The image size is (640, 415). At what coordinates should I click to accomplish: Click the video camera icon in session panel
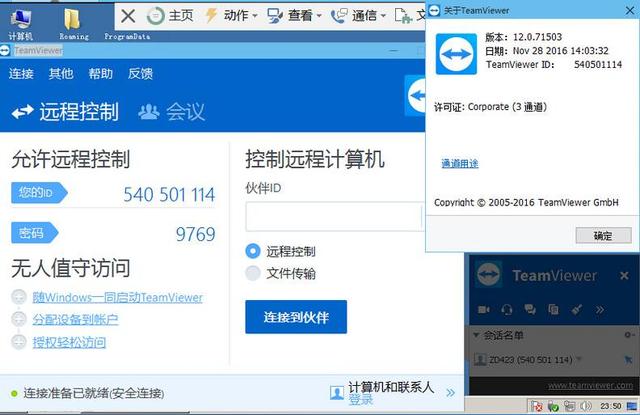point(484,310)
